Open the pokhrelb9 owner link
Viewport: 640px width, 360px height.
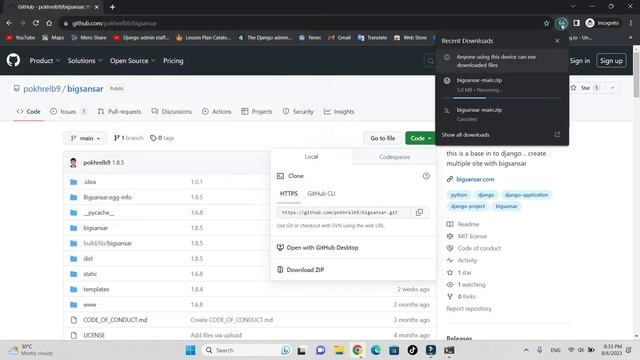[42, 89]
